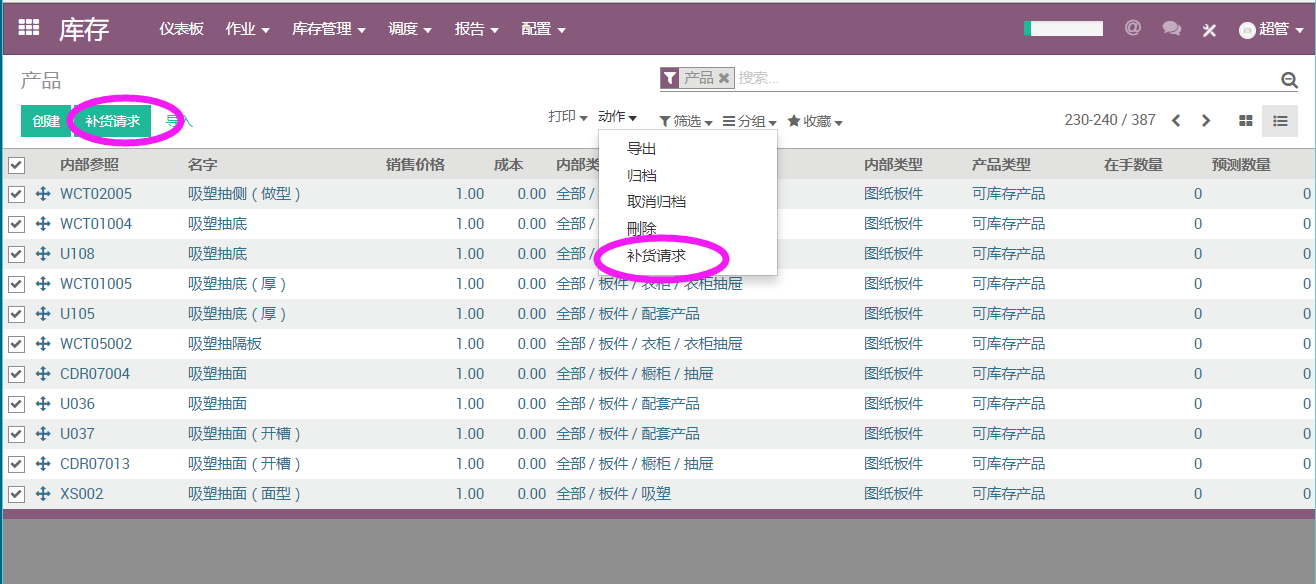Viewport: 1316px width, 584px height.
Task: Open the U108 product record
Action: [x=78, y=254]
